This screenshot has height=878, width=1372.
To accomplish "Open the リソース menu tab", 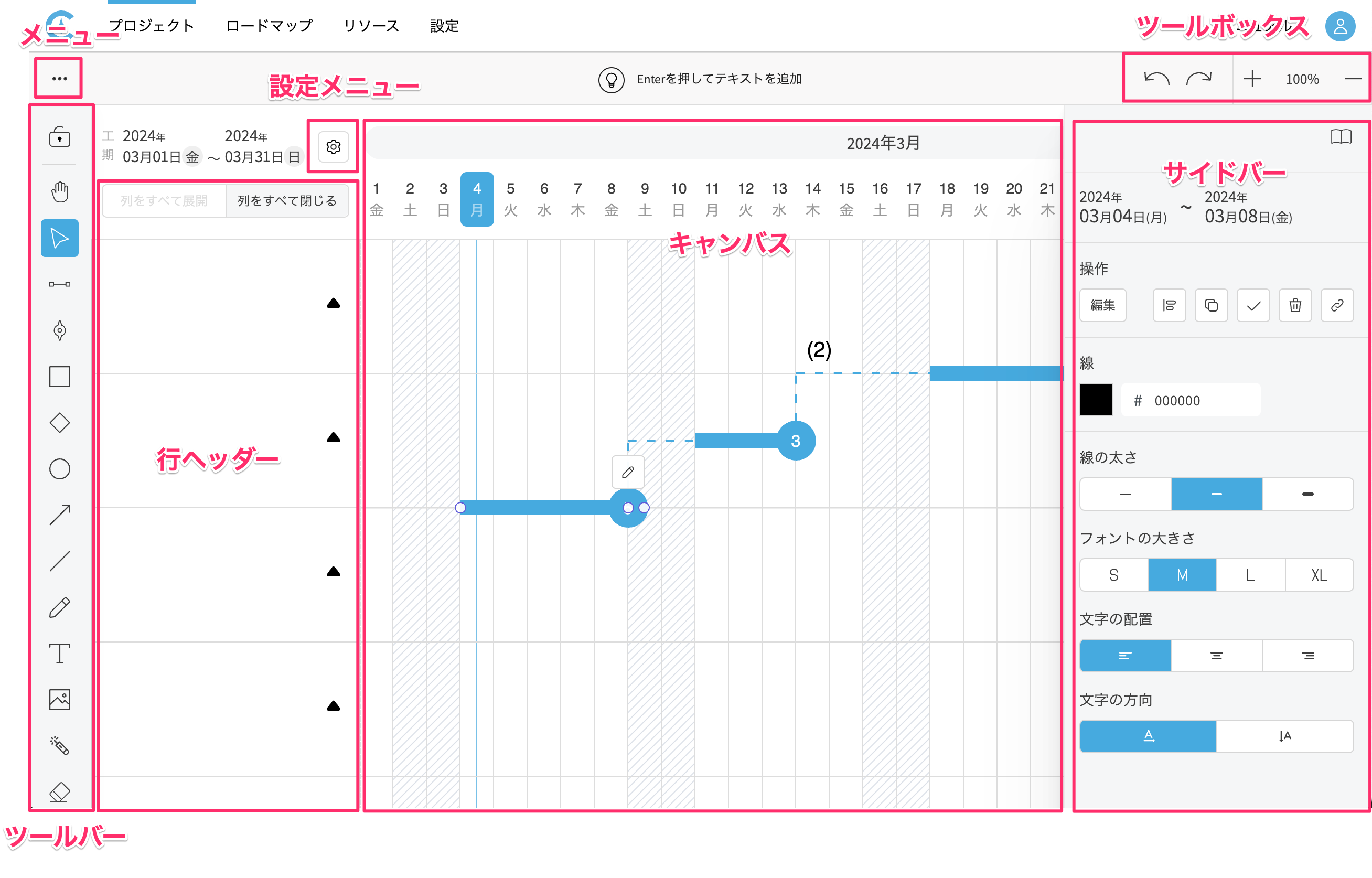I will click(x=371, y=26).
